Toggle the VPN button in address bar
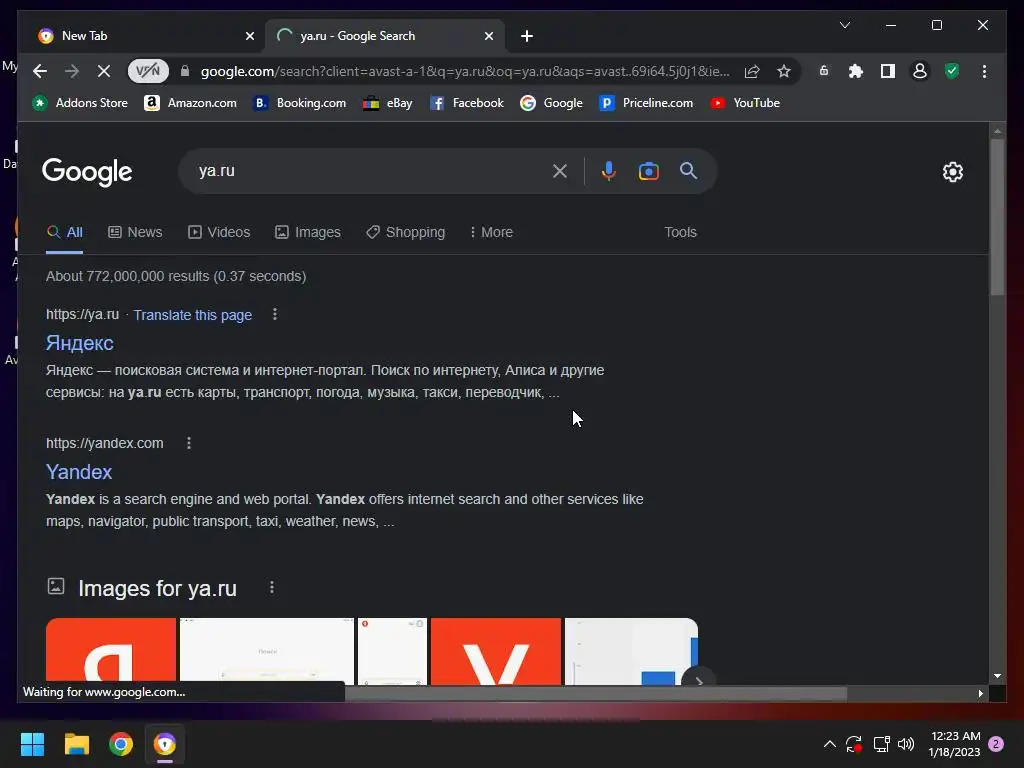1024x768 pixels. (148, 71)
